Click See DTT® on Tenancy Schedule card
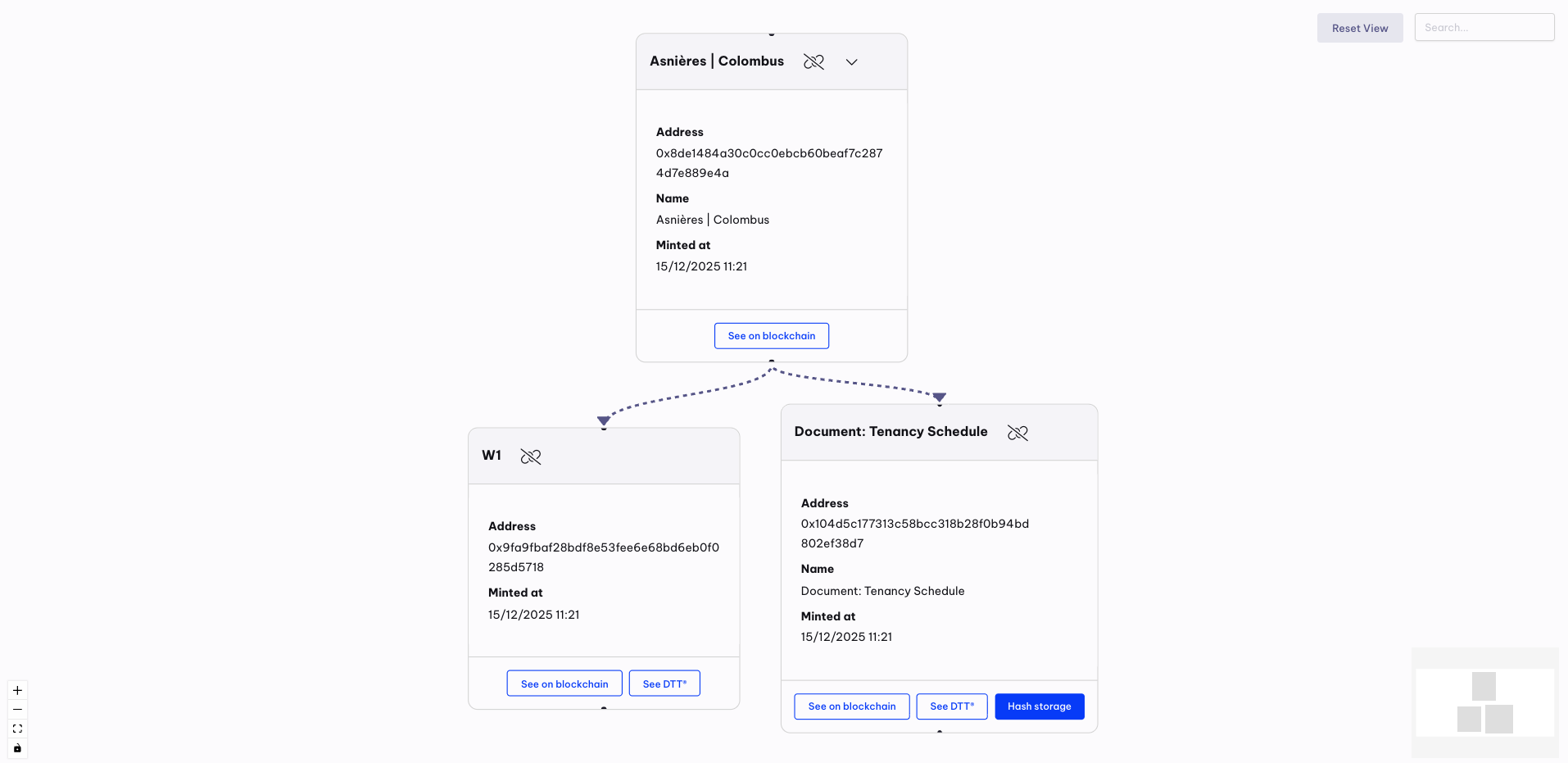The image size is (1568, 763). point(952,706)
